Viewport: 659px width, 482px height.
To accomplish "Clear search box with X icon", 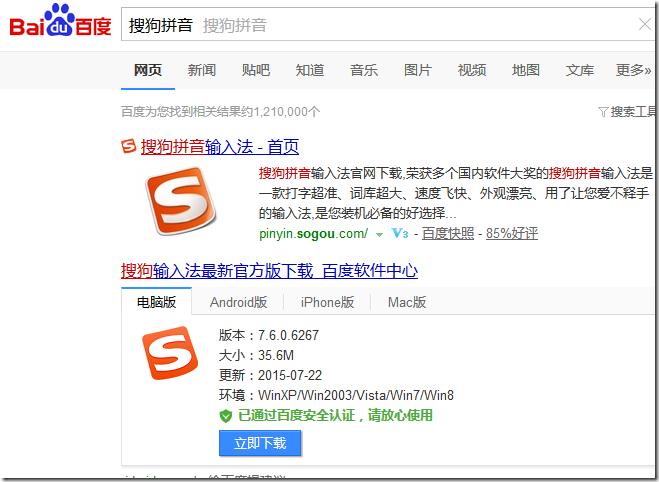I will click(645, 24).
